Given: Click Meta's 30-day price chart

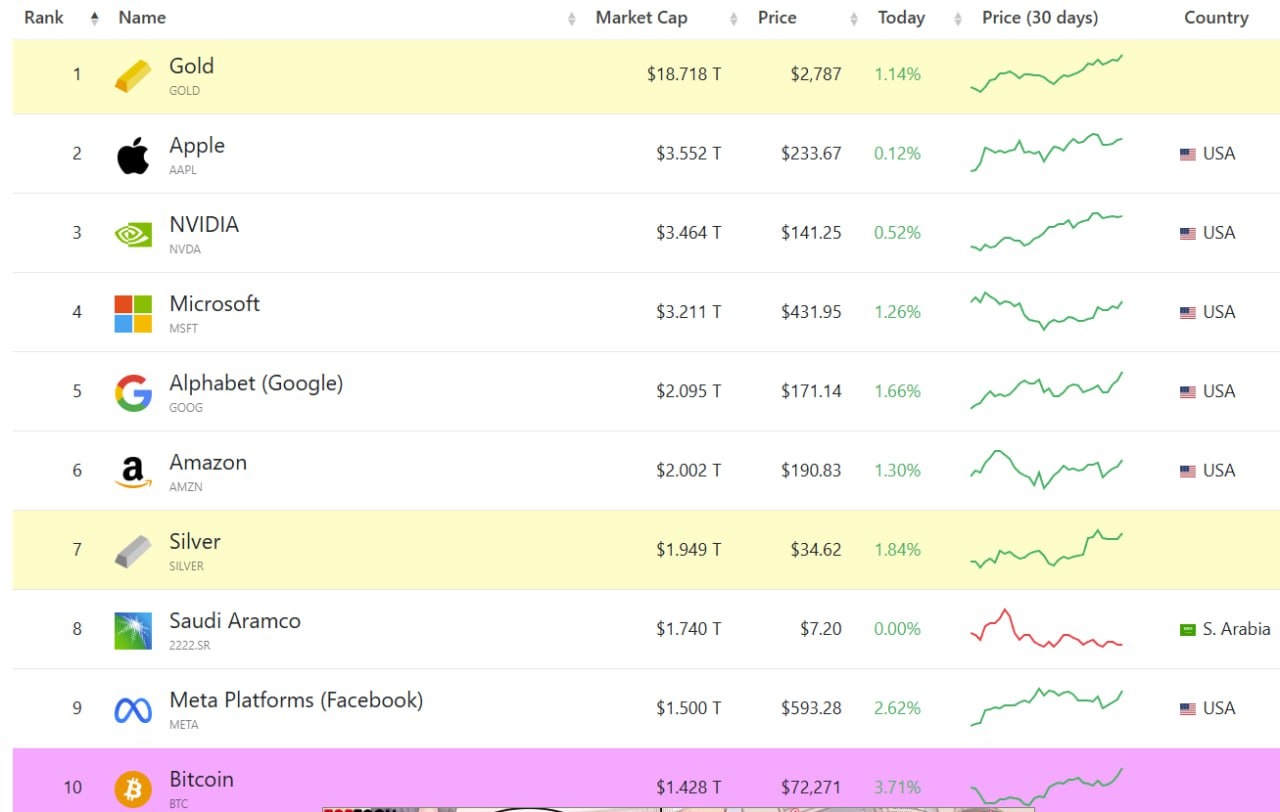Looking at the screenshot, I should pos(1047,707).
